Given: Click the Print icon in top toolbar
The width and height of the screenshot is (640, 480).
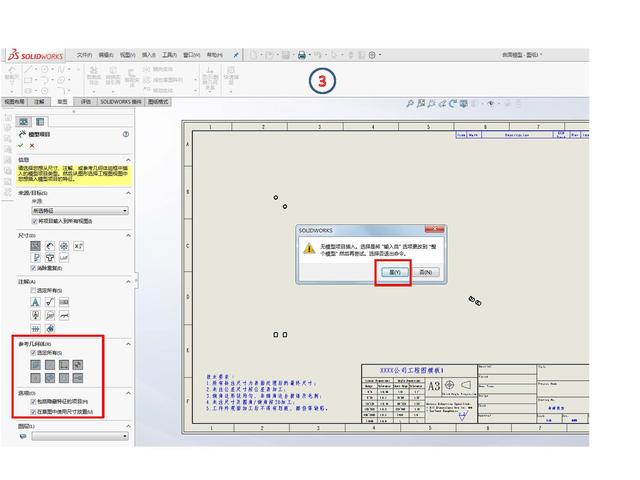Looking at the screenshot, I should click(302, 55).
